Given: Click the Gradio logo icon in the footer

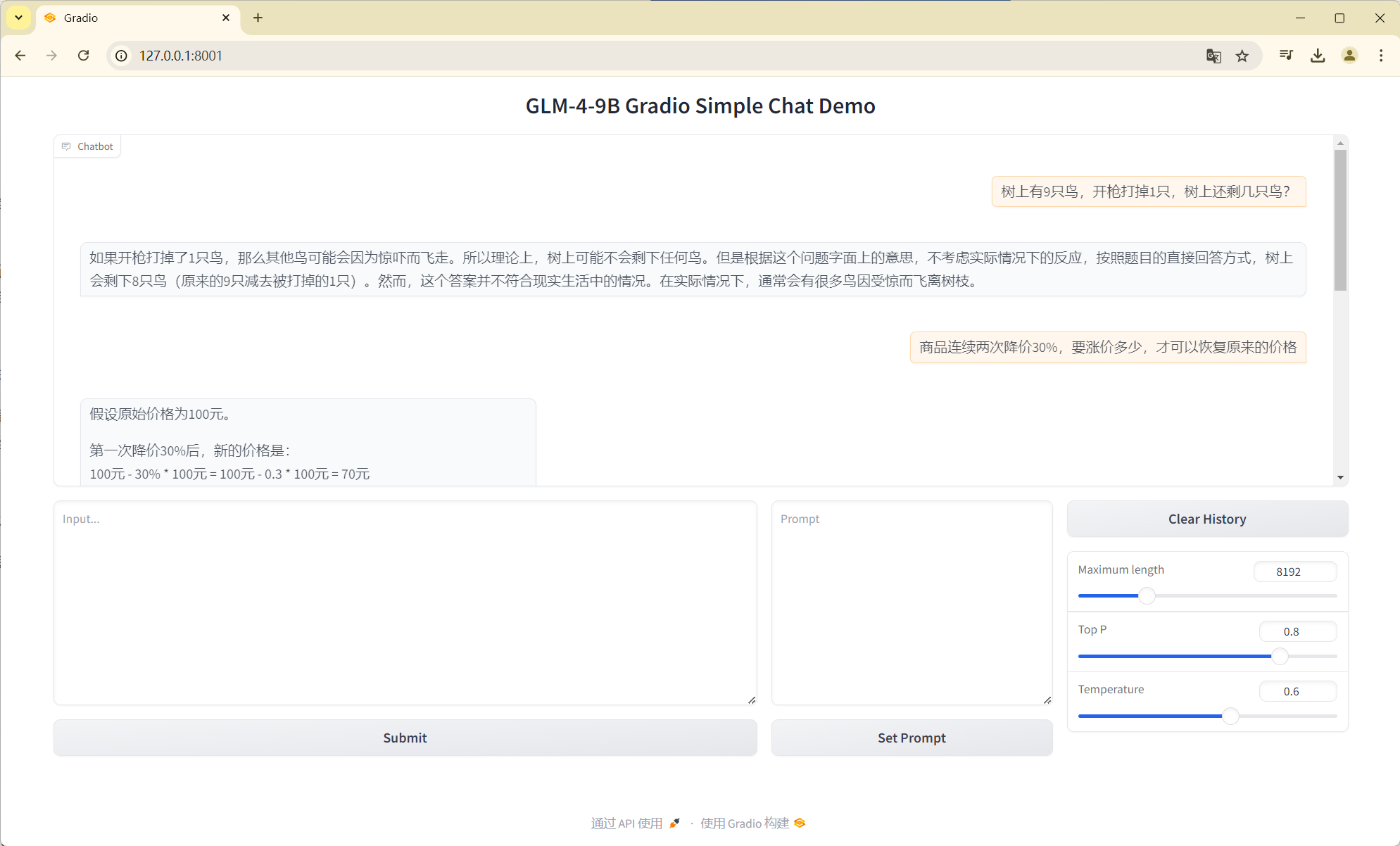Looking at the screenshot, I should pos(799,822).
